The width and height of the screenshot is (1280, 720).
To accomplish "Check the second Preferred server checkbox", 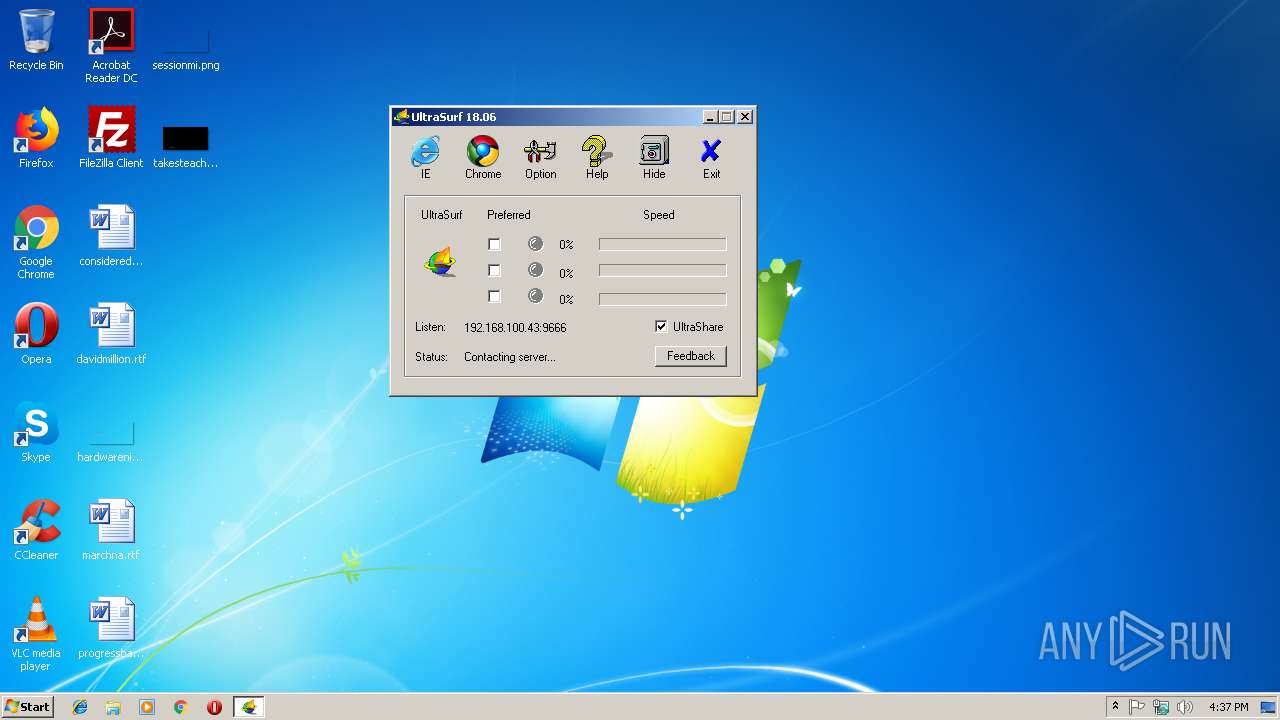I will tap(494, 270).
